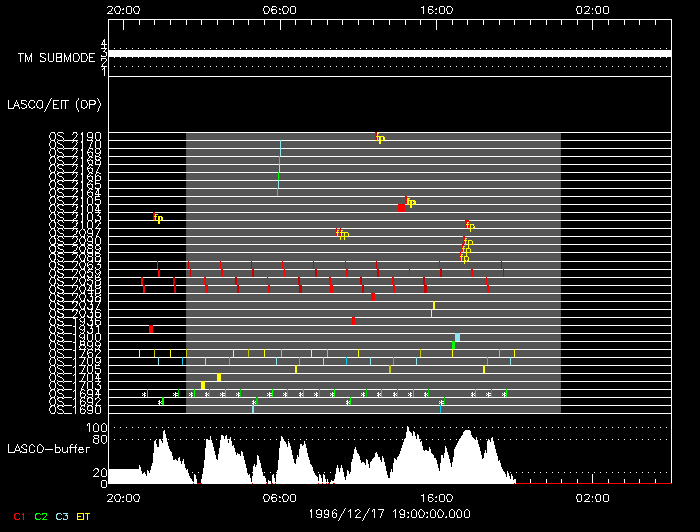Select the green C2 legend label
The height and width of the screenshot is (532, 700).
40,516
